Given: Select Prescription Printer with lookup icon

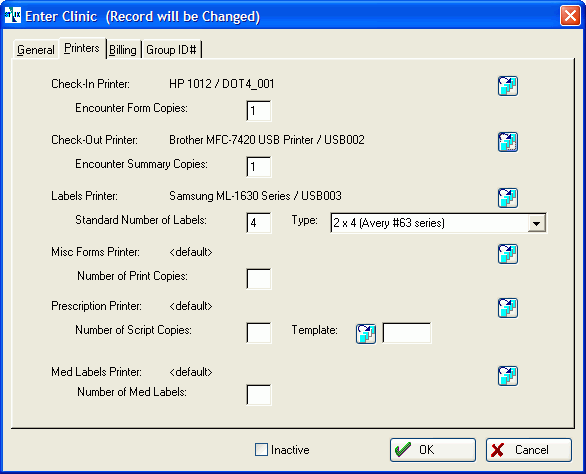Looking at the screenshot, I should pyautogui.click(x=508, y=308).
